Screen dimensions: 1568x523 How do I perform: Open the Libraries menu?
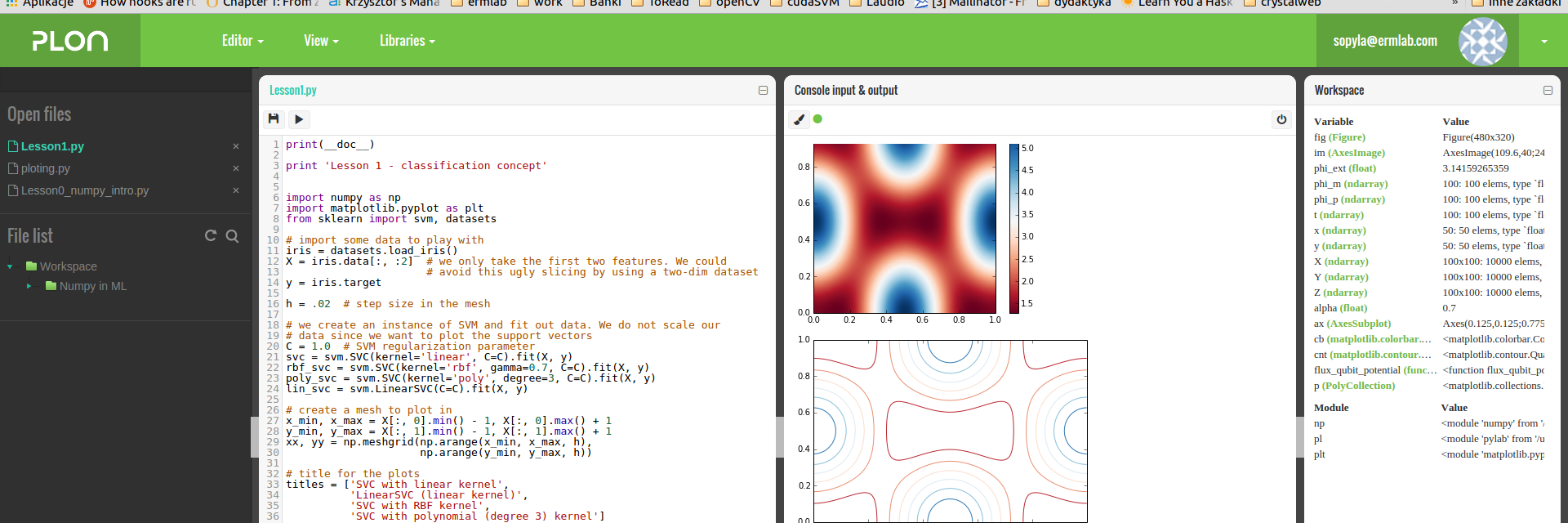(x=407, y=41)
